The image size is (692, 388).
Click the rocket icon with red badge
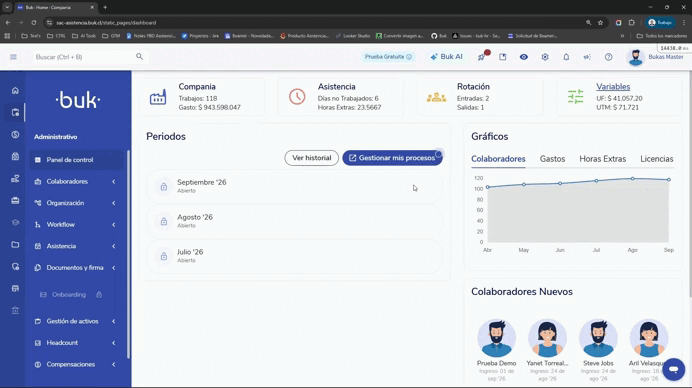[482, 57]
